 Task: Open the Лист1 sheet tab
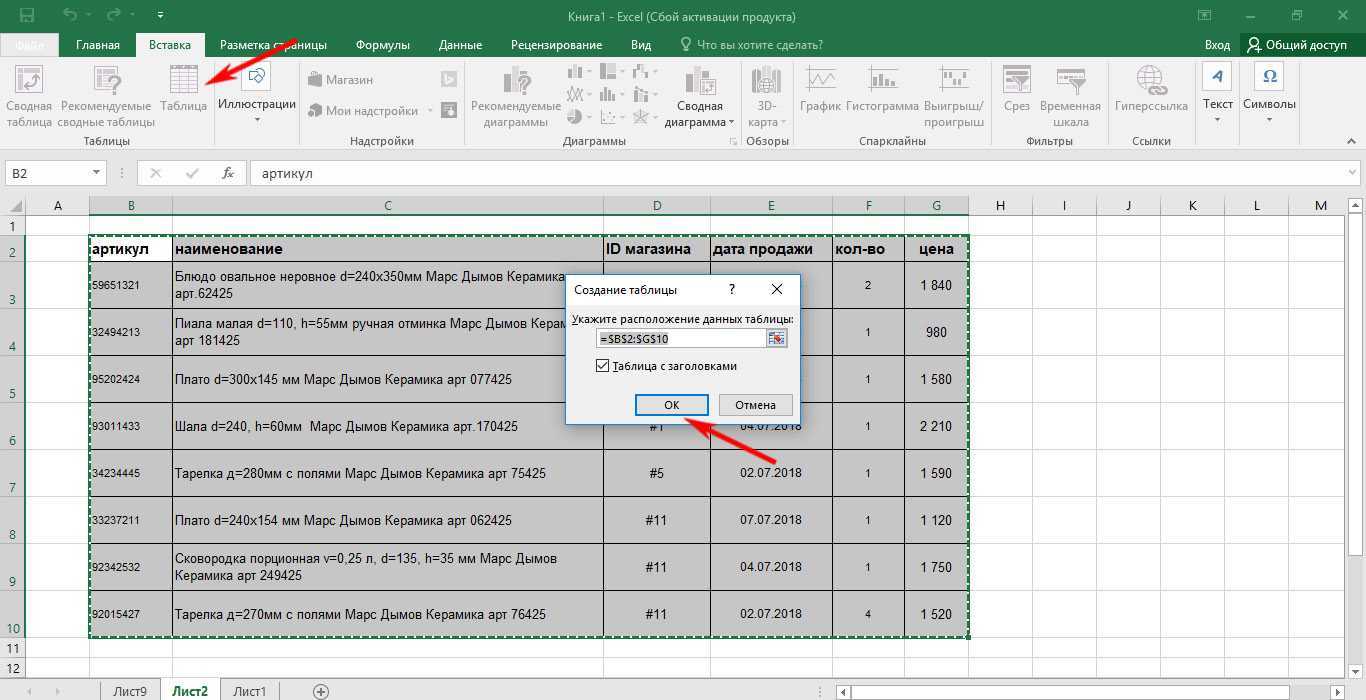click(x=249, y=691)
